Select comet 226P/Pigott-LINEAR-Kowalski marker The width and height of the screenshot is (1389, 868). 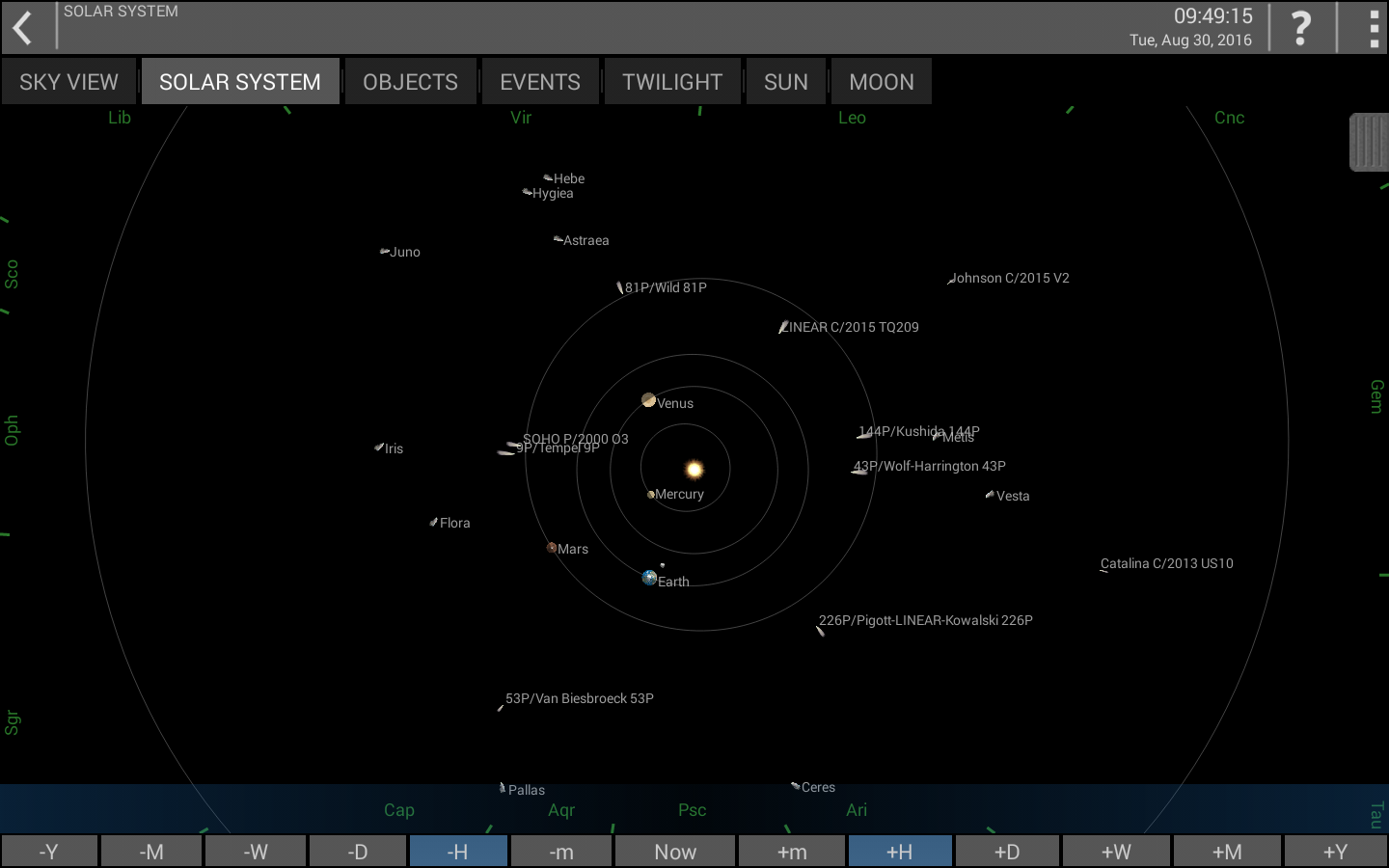point(820,631)
